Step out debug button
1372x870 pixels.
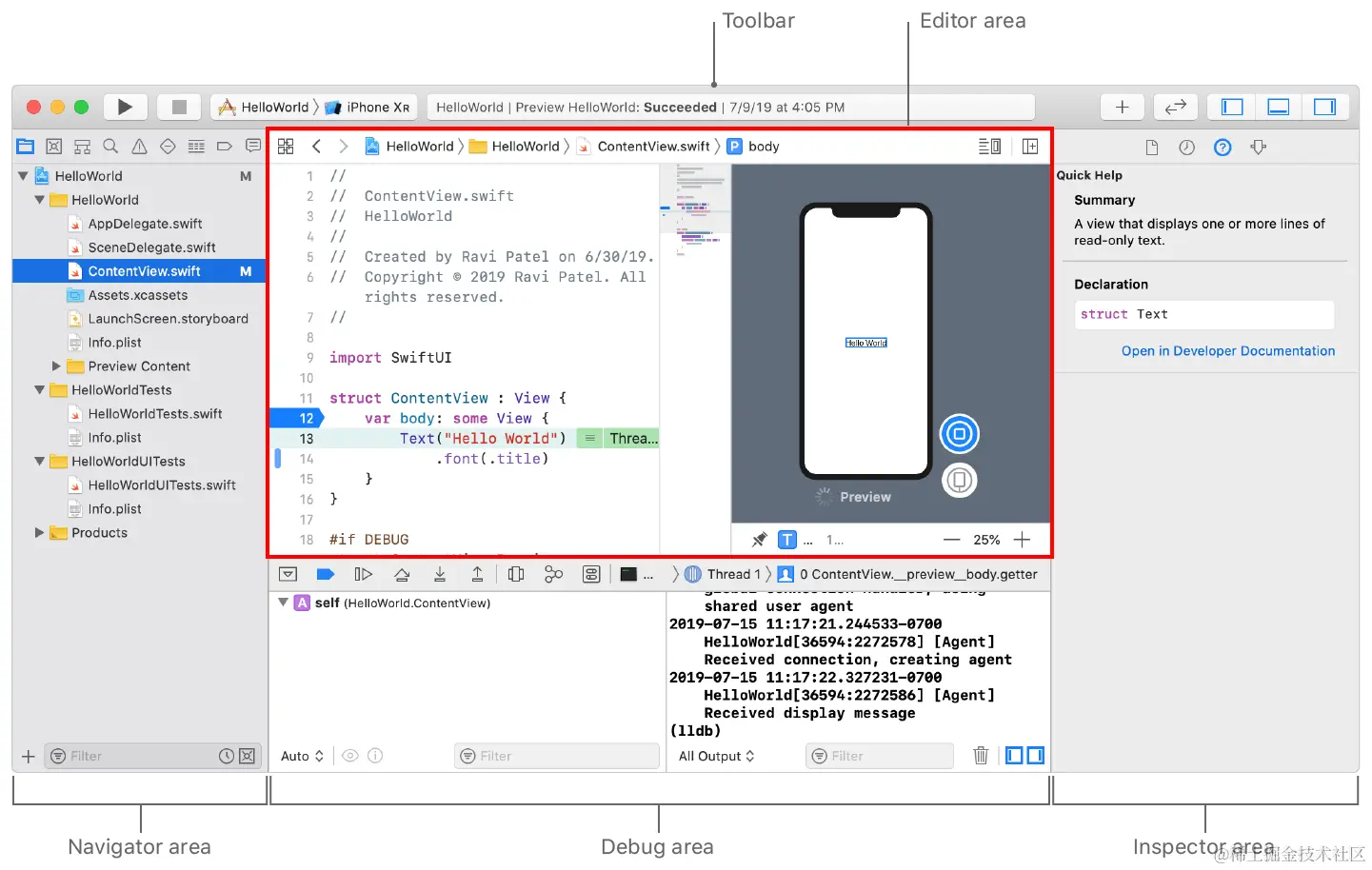[477, 574]
